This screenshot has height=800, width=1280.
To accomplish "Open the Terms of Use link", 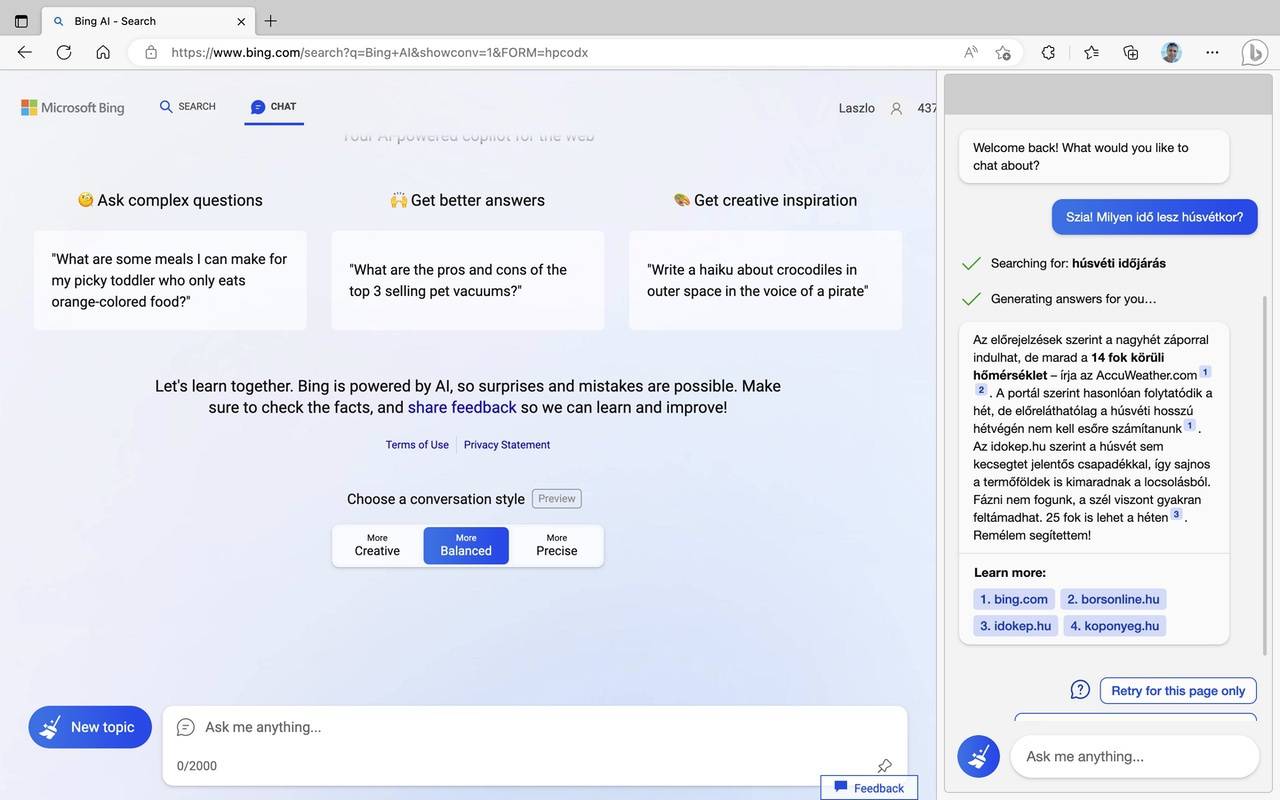I will pyautogui.click(x=417, y=445).
